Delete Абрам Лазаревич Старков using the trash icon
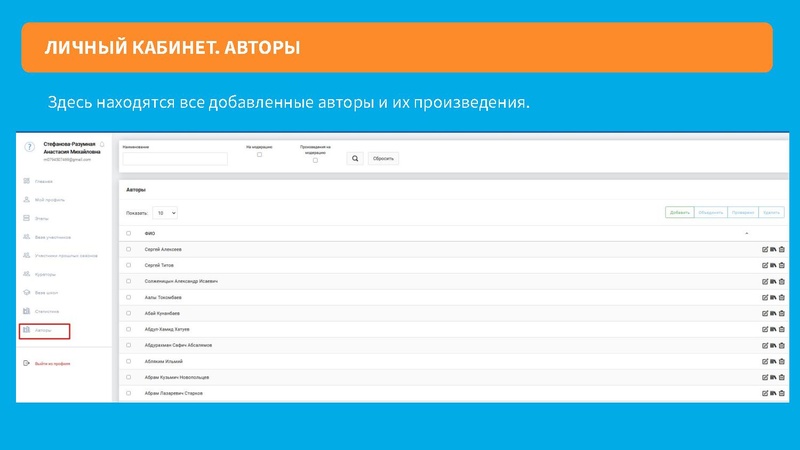 pos(782,393)
